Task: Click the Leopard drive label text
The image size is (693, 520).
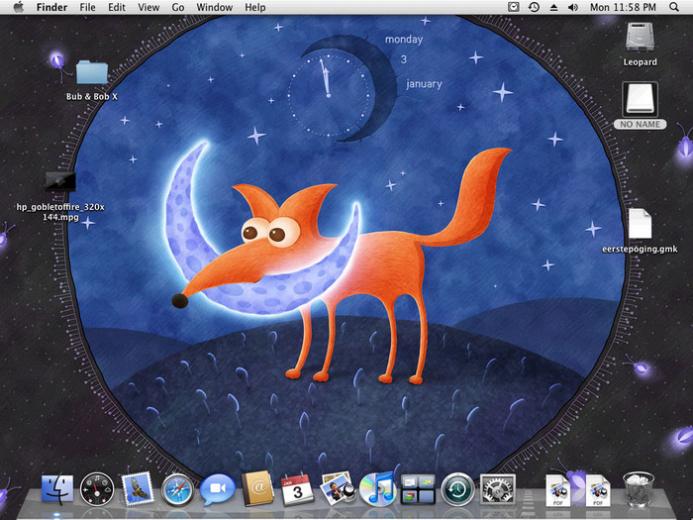Action: [640, 62]
